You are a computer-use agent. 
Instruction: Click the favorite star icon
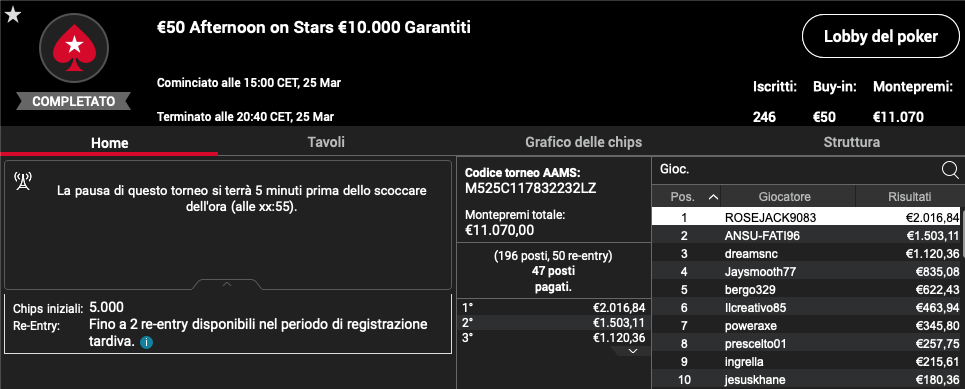[13, 15]
